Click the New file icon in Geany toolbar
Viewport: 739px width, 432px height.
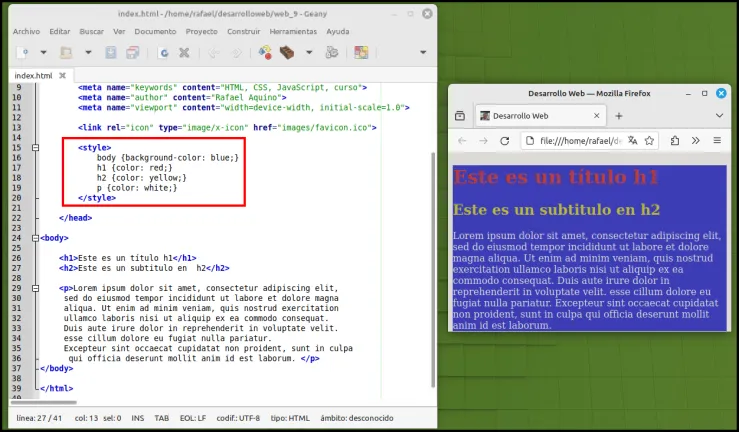[x=22, y=52]
